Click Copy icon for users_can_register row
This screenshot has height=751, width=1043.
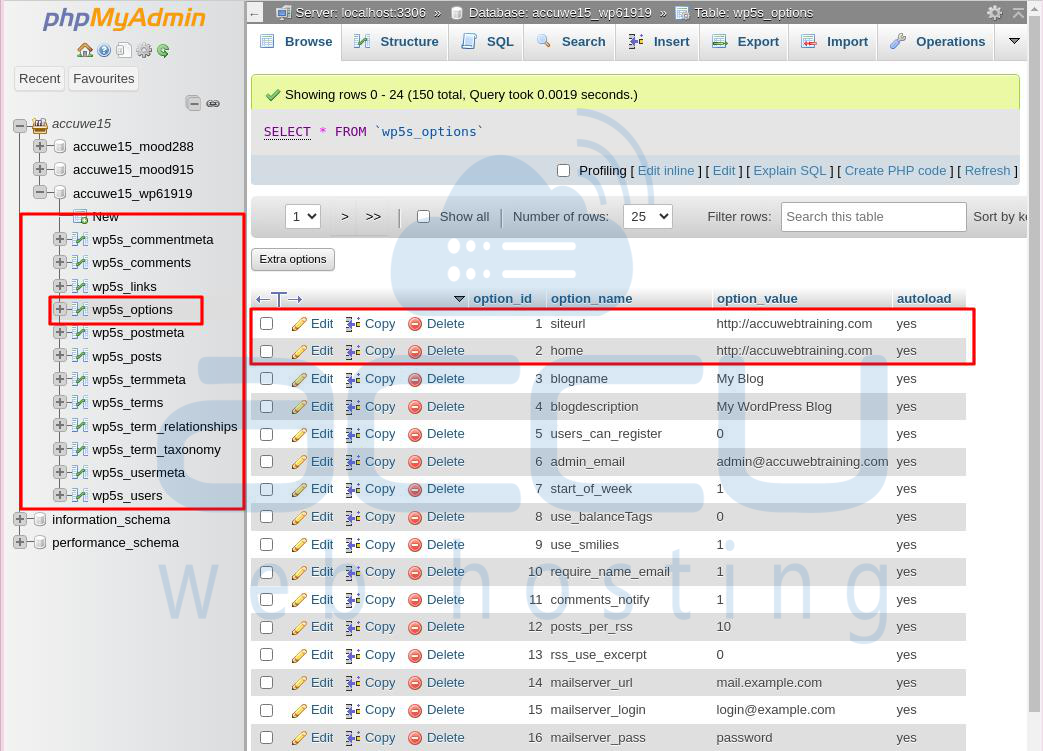(353, 434)
